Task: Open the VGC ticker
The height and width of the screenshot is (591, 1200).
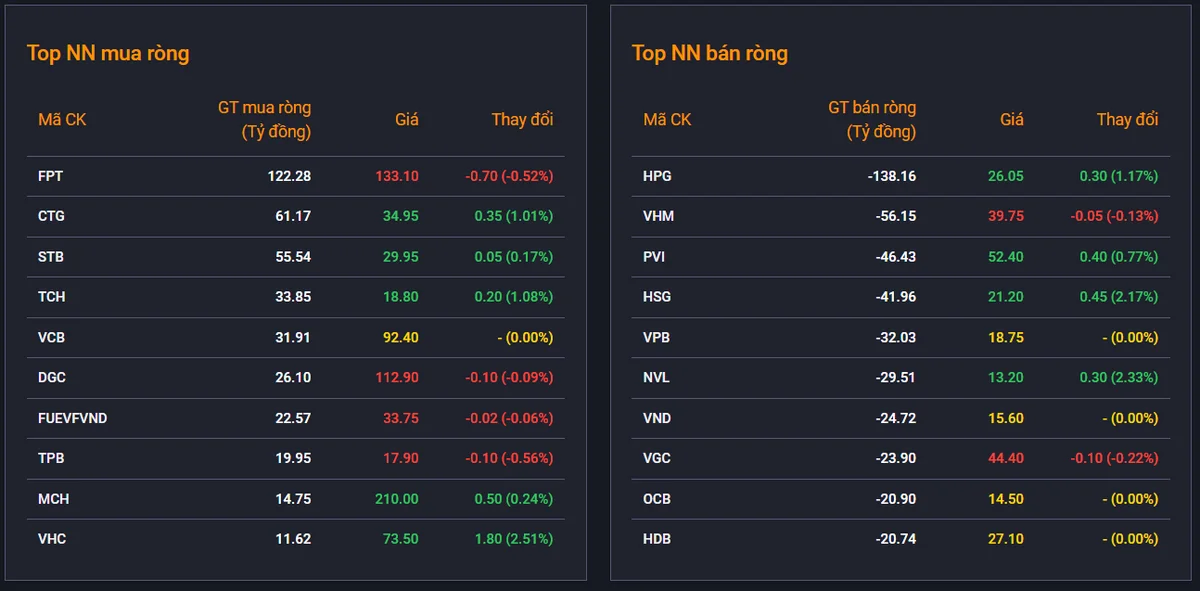Action: [657, 459]
